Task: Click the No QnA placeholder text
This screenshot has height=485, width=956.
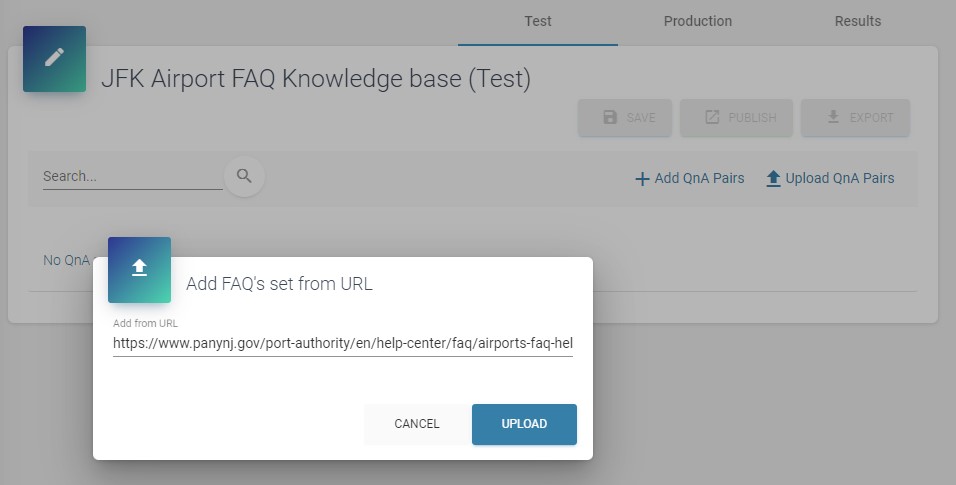Action: click(66, 260)
